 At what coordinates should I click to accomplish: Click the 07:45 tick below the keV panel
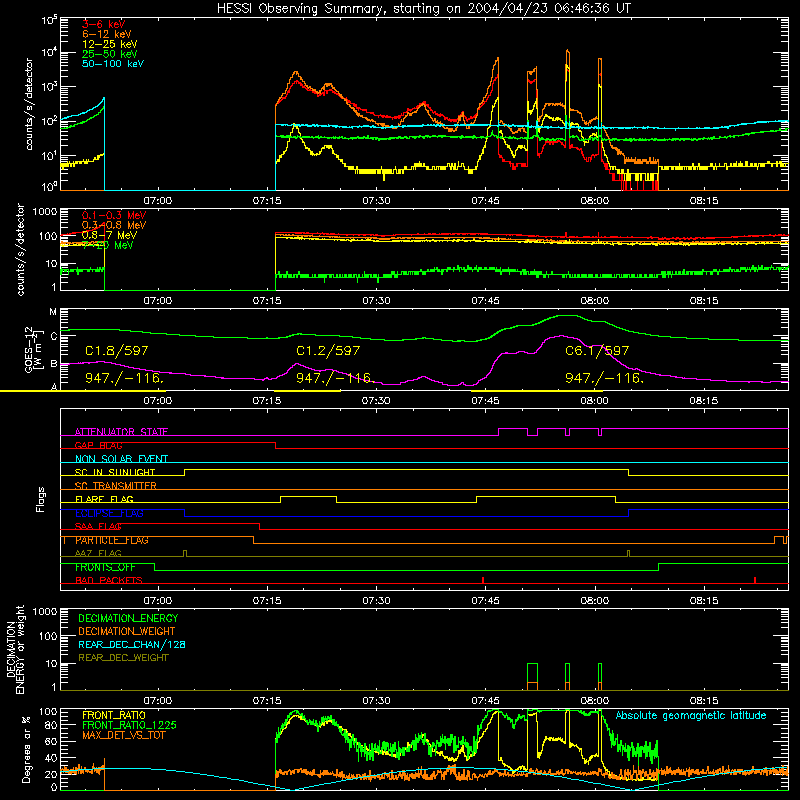[485, 201]
